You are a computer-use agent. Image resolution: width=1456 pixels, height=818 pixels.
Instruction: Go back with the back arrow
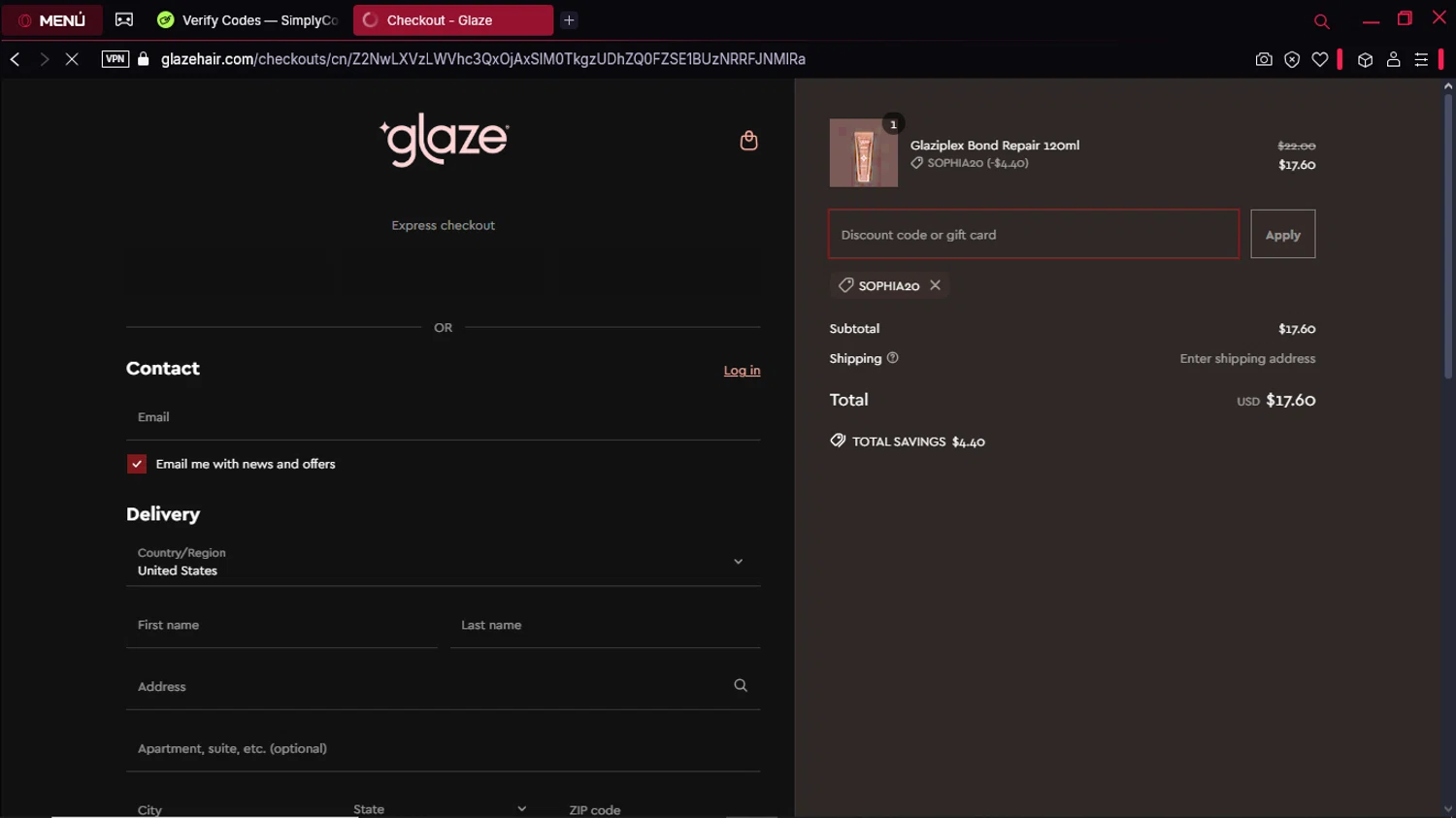point(16,59)
